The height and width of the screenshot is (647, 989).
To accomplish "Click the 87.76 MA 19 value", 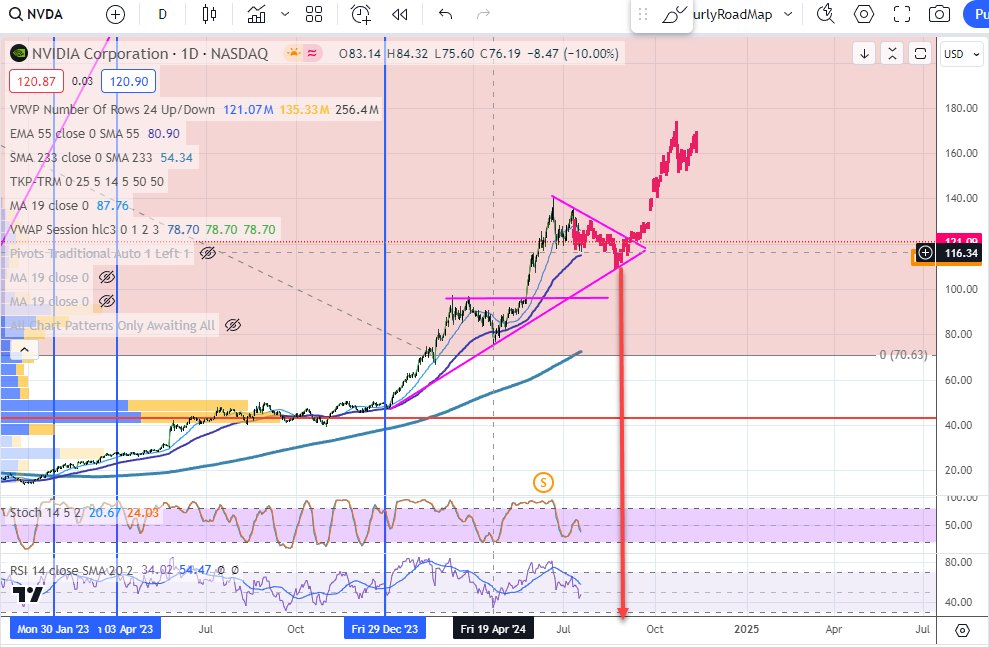I will click(112, 206).
